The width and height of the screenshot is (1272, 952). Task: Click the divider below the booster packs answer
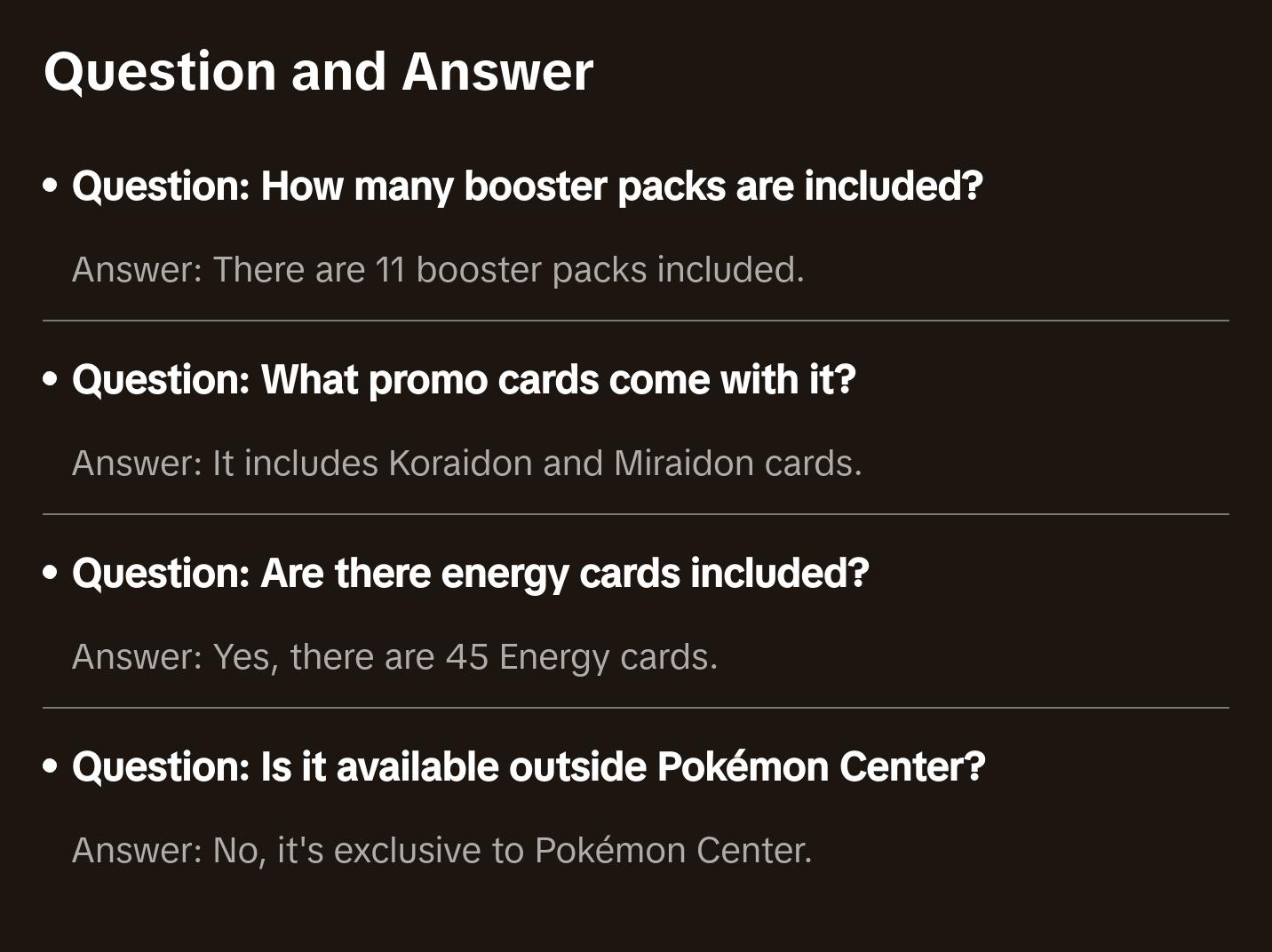point(636,321)
